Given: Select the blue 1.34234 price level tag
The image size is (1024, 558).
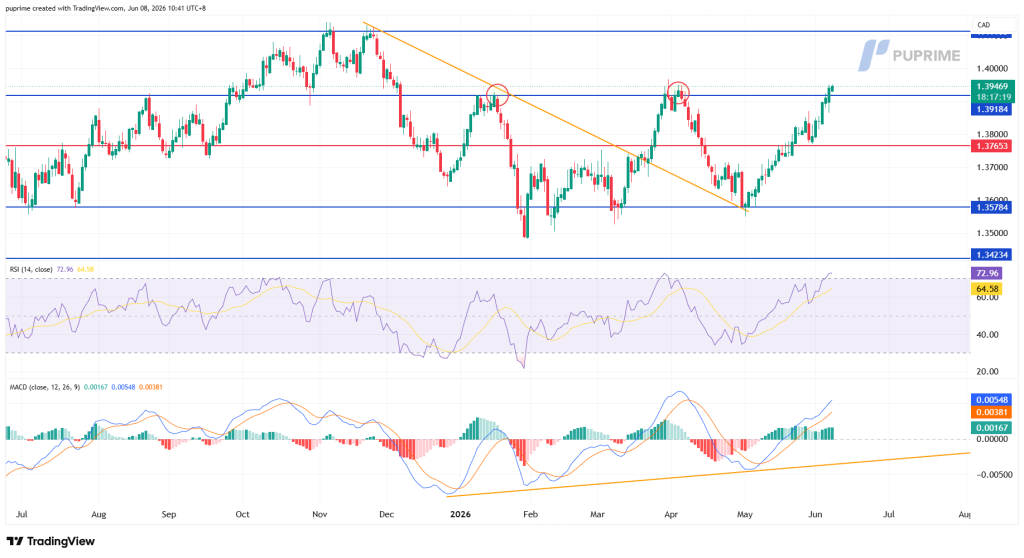Looking at the screenshot, I should coord(992,255).
